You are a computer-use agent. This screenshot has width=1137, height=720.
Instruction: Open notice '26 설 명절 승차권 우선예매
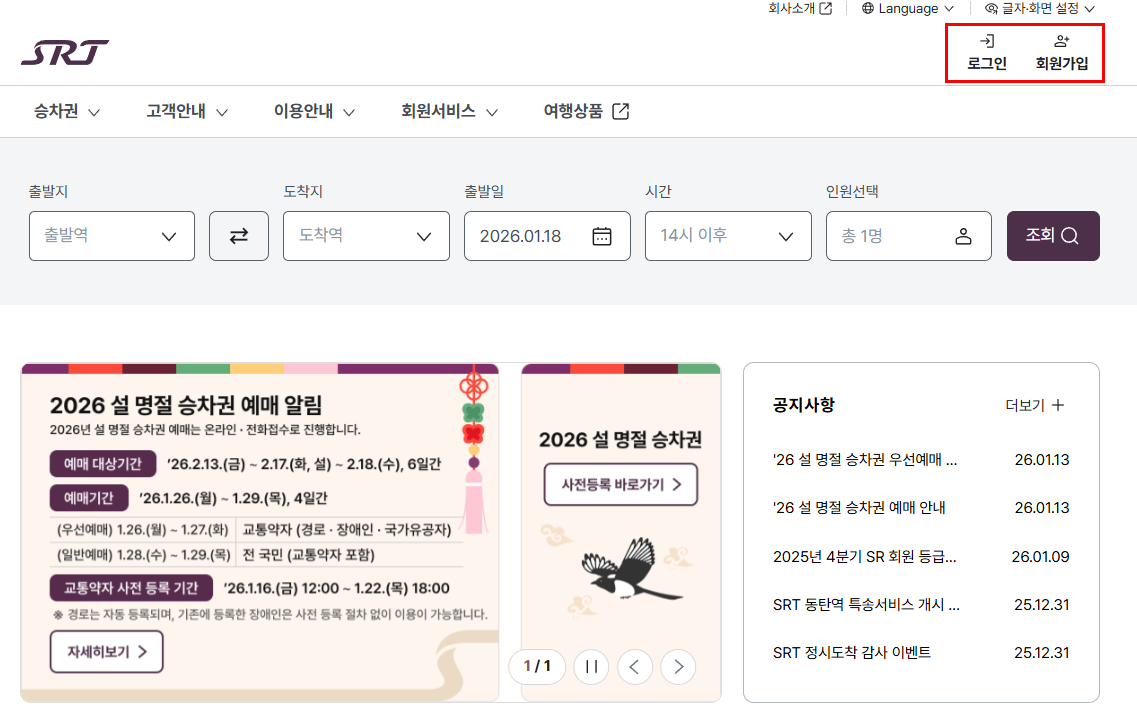(864, 460)
